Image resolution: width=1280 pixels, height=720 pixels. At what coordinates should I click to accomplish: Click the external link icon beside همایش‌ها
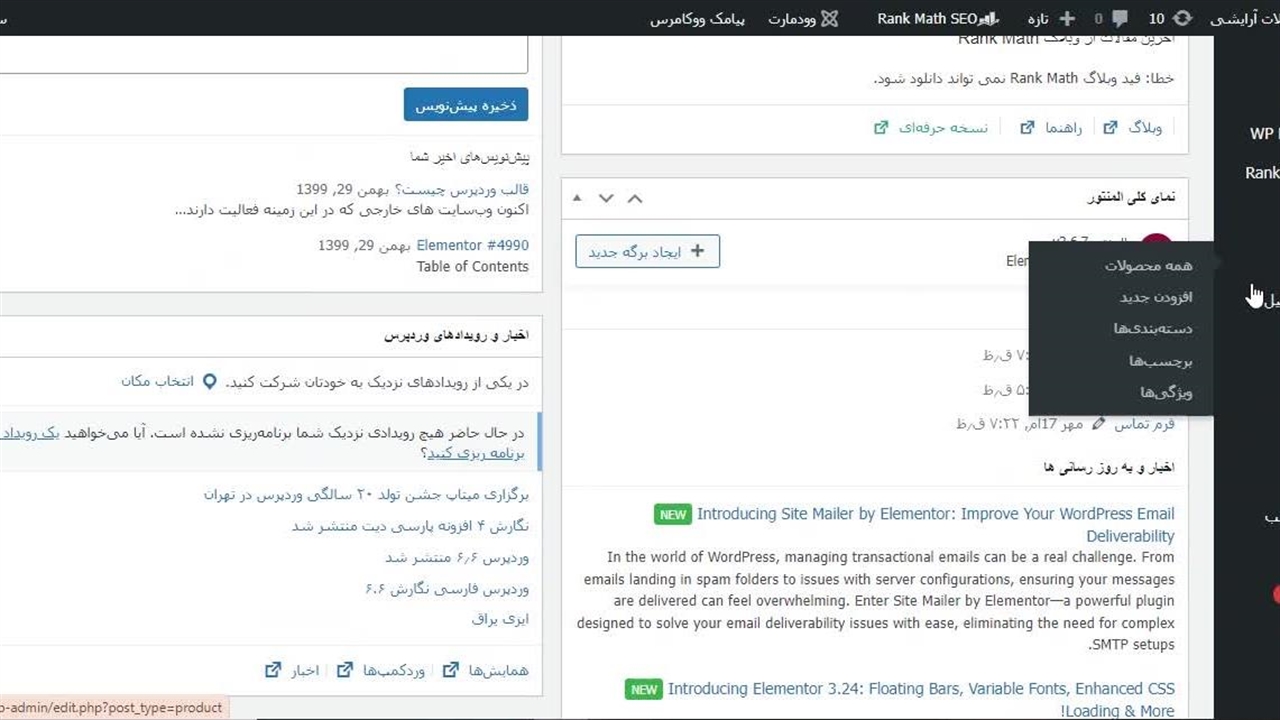tap(451, 670)
